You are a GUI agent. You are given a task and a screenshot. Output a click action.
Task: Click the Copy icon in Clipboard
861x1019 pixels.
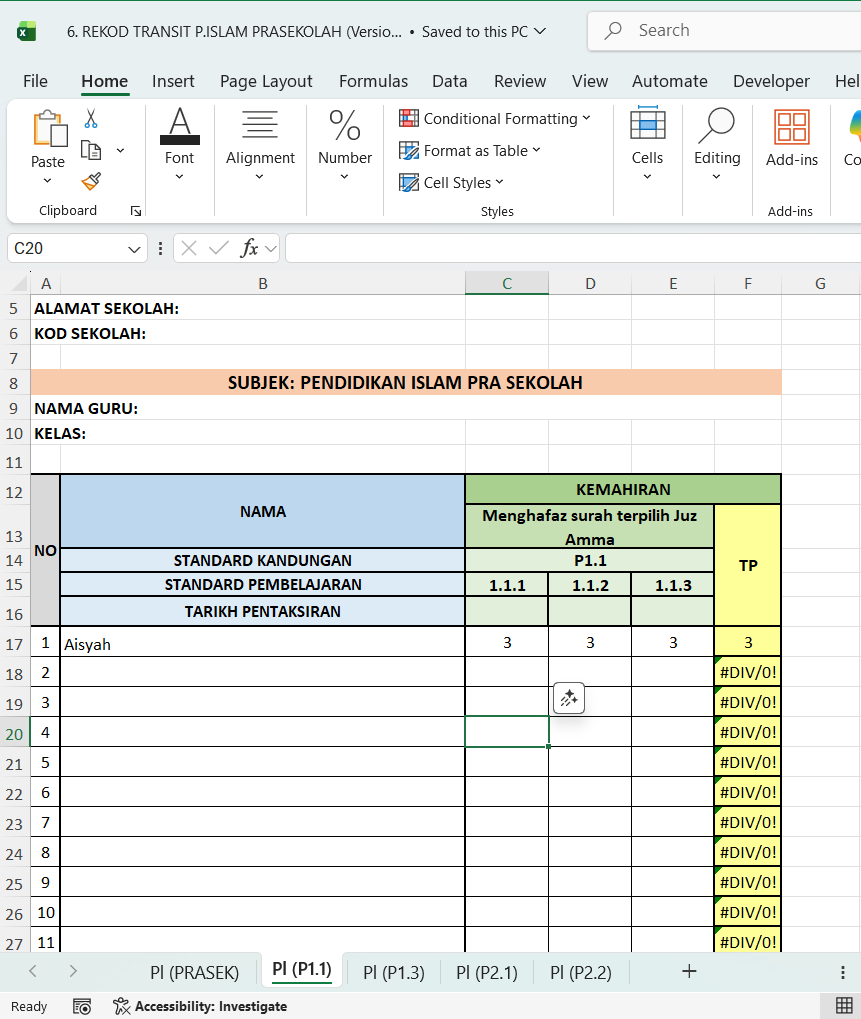[x=91, y=150]
